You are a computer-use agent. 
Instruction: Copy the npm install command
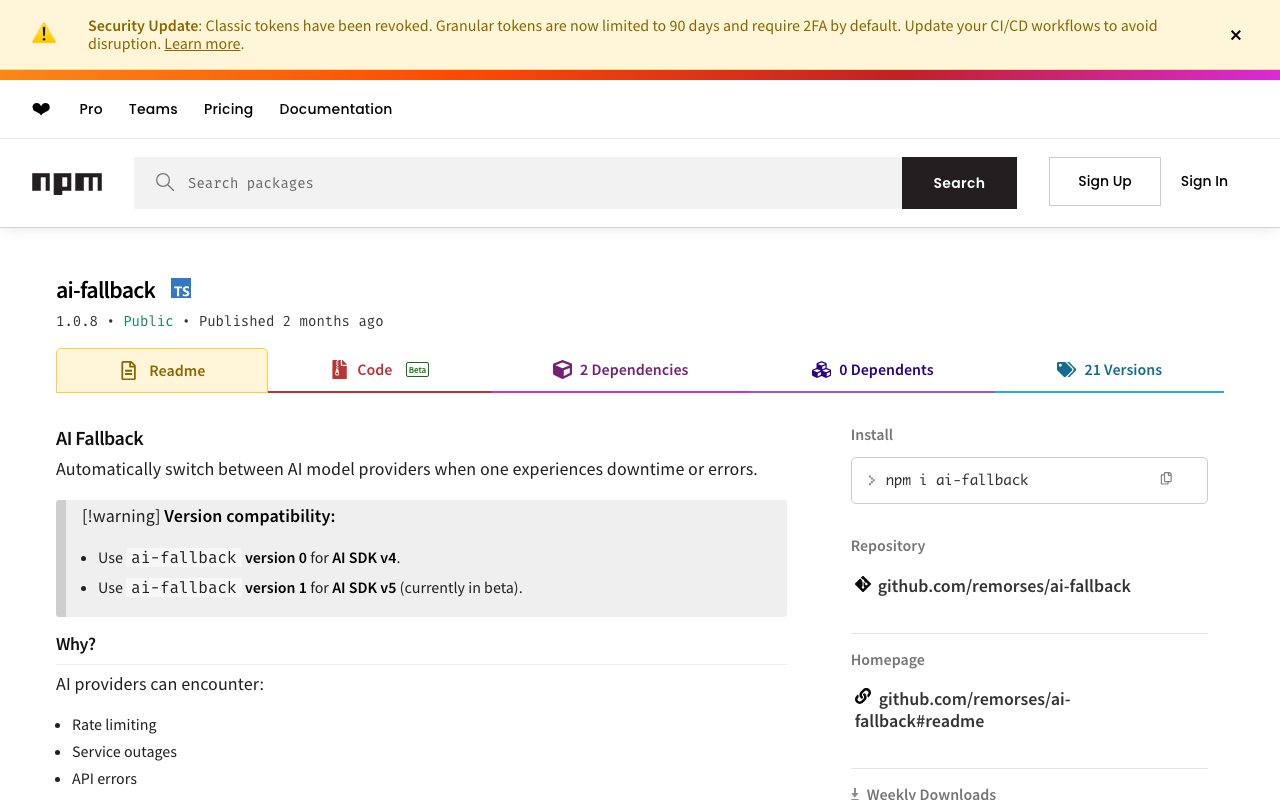tap(1166, 479)
